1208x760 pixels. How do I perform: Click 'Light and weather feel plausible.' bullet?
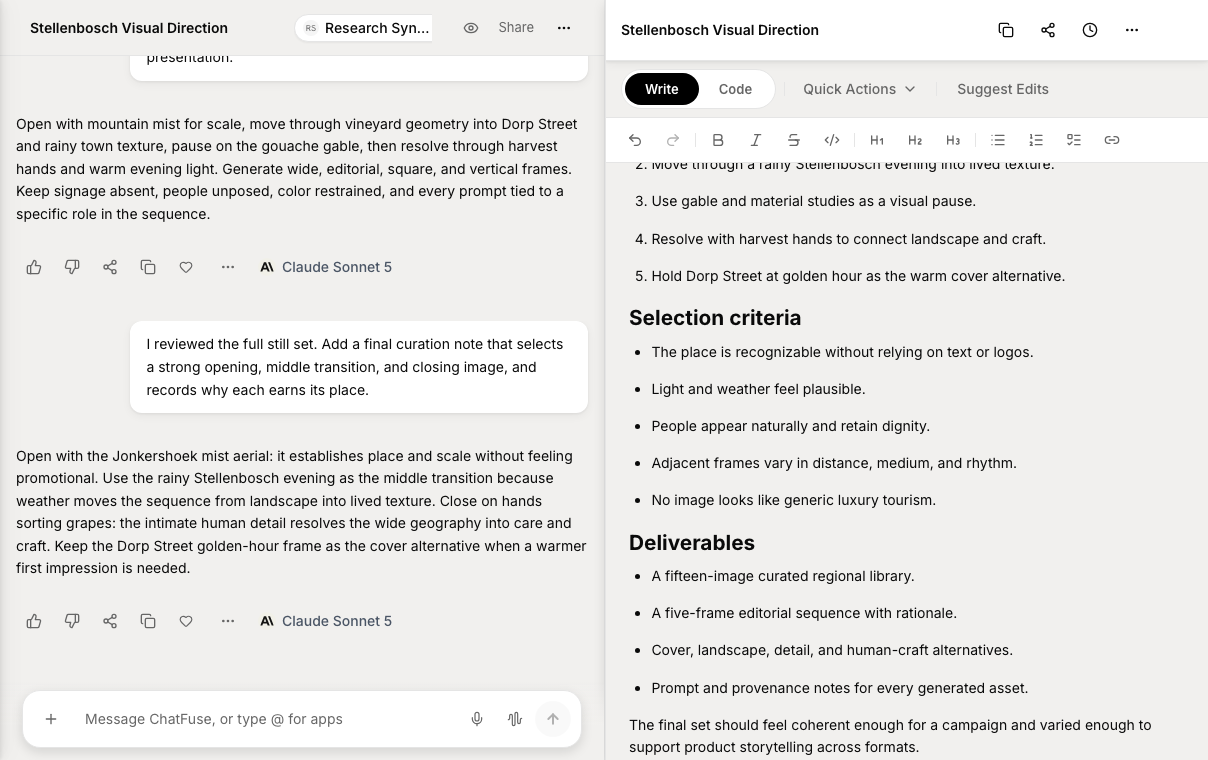758,389
